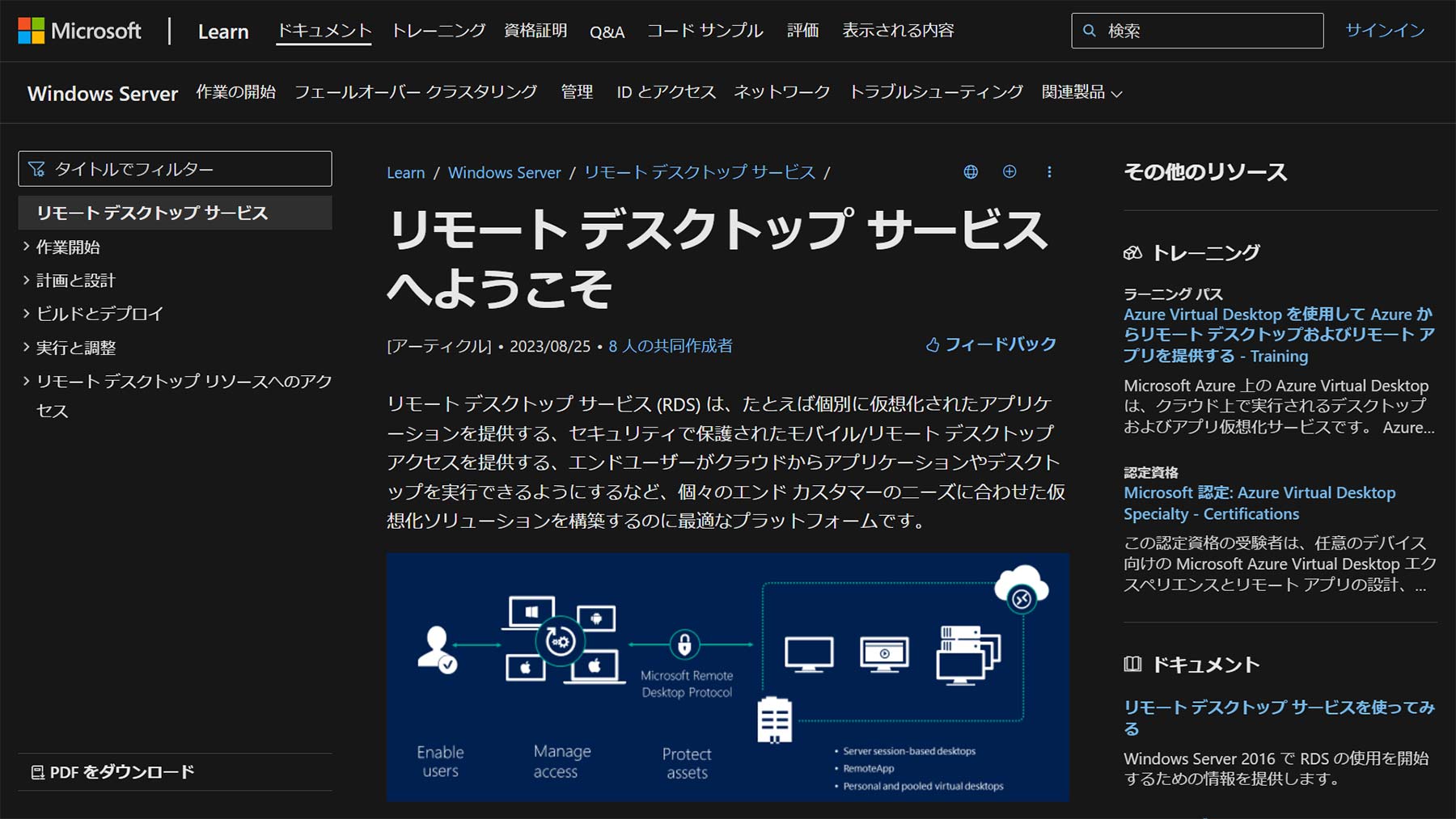The height and width of the screenshot is (819, 1456).
Task: Open 関連製品 dropdown menu
Action: [1081, 92]
